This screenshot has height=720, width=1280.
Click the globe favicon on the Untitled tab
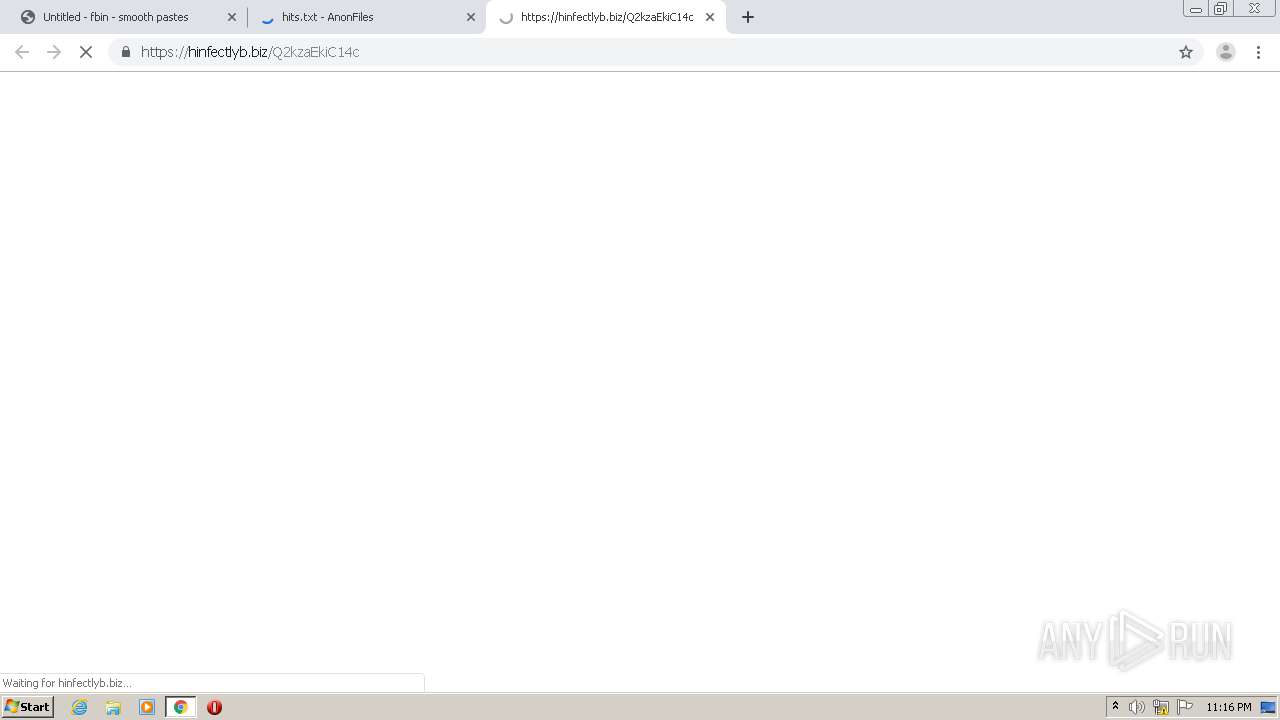[28, 17]
